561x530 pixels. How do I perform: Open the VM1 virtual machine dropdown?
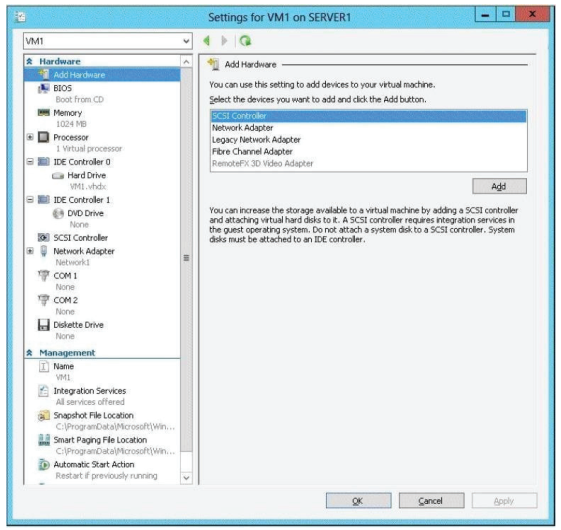[x=108, y=41]
